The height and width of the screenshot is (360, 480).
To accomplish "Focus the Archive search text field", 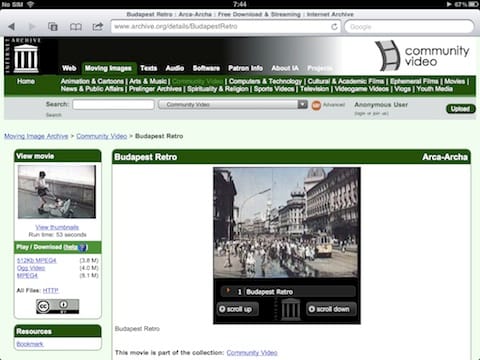I will [x=113, y=105].
